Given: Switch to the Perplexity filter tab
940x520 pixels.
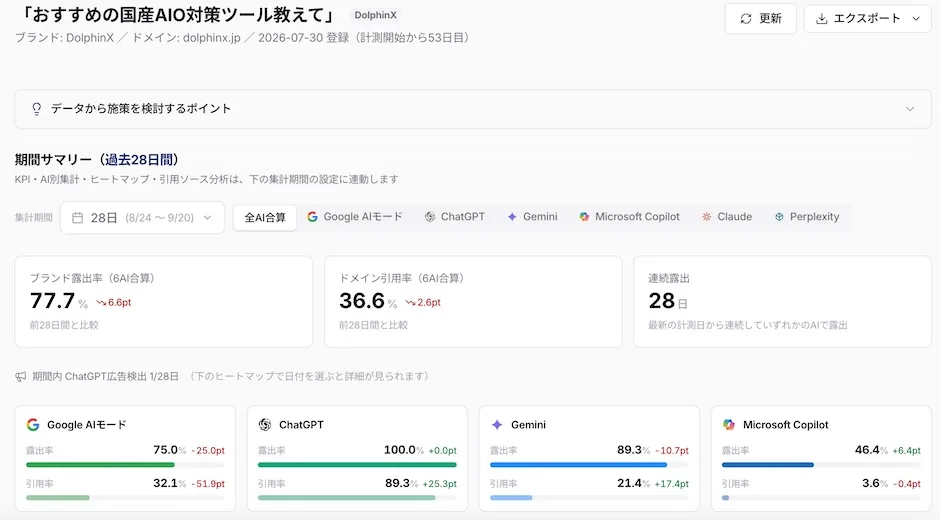Looking at the screenshot, I should [806, 217].
